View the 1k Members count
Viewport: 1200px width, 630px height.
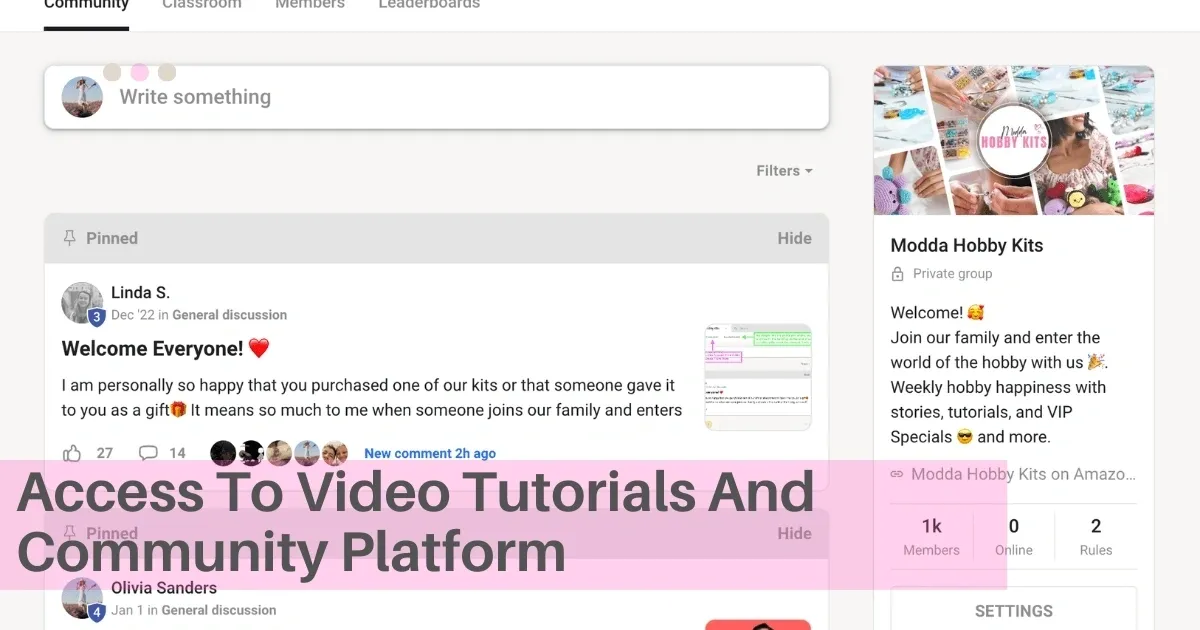[931, 536]
